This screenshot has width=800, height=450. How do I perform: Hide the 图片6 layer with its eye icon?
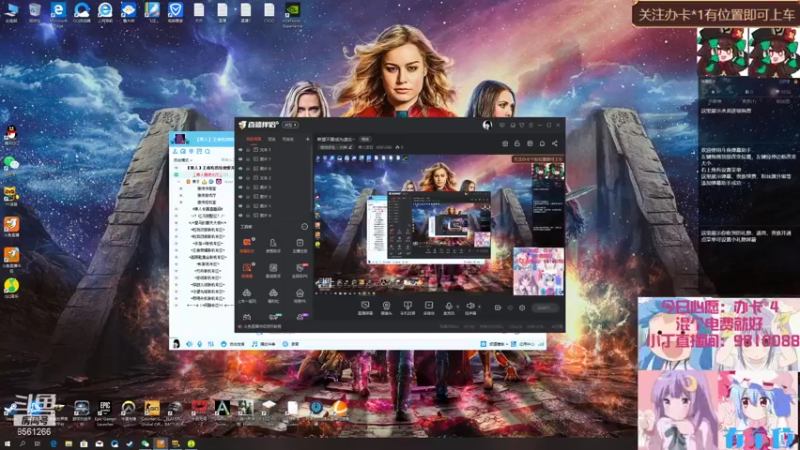(240, 168)
